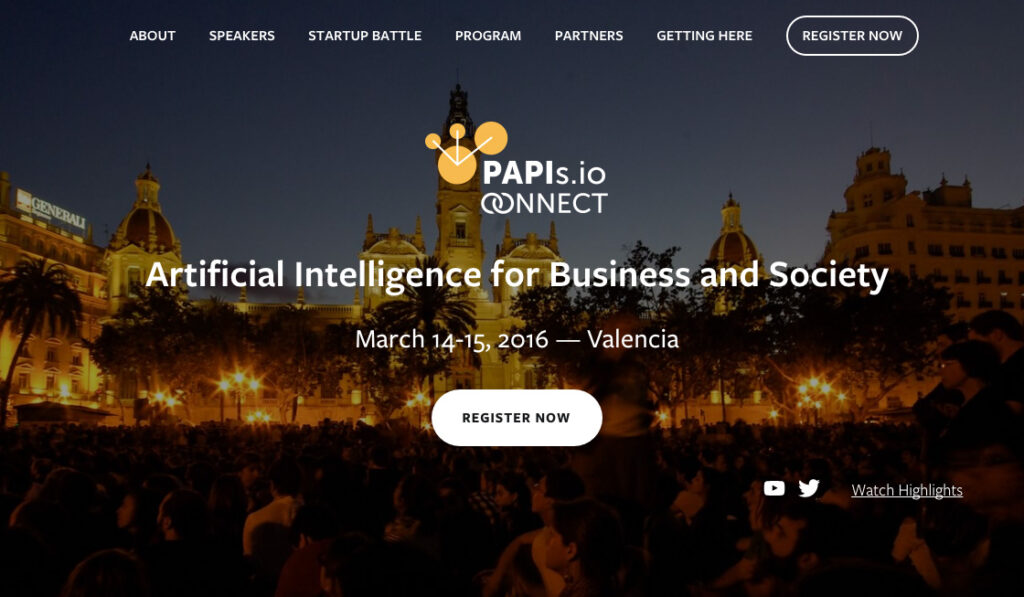Click the PAPIs.io wordmark text
The height and width of the screenshot is (597, 1024).
(x=544, y=173)
